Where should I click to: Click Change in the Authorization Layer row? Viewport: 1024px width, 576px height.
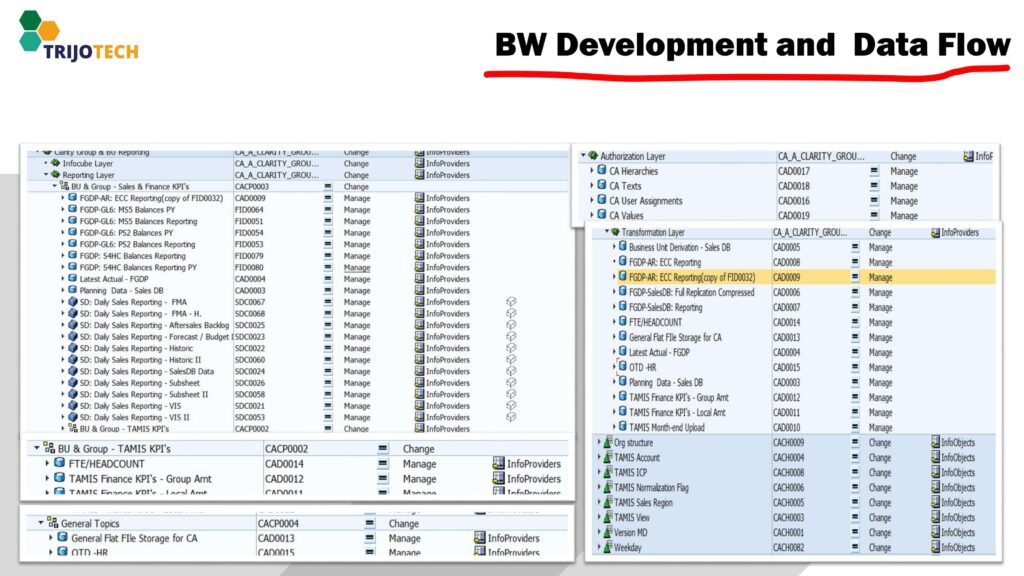(903, 157)
